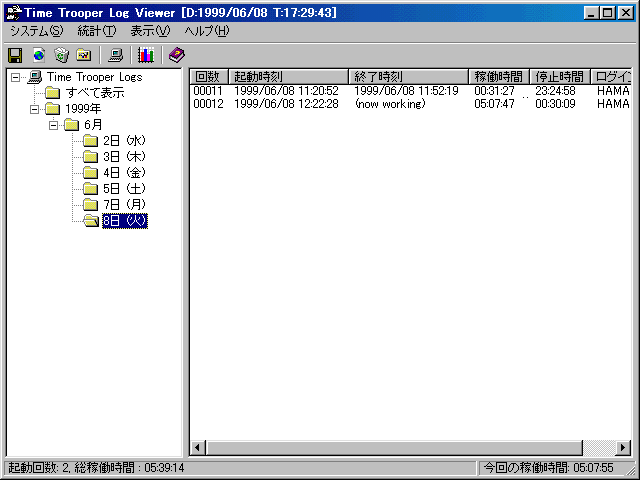Click start time 1999/06/08 11:20:52
This screenshot has height=480, width=640.
[x=286, y=91]
